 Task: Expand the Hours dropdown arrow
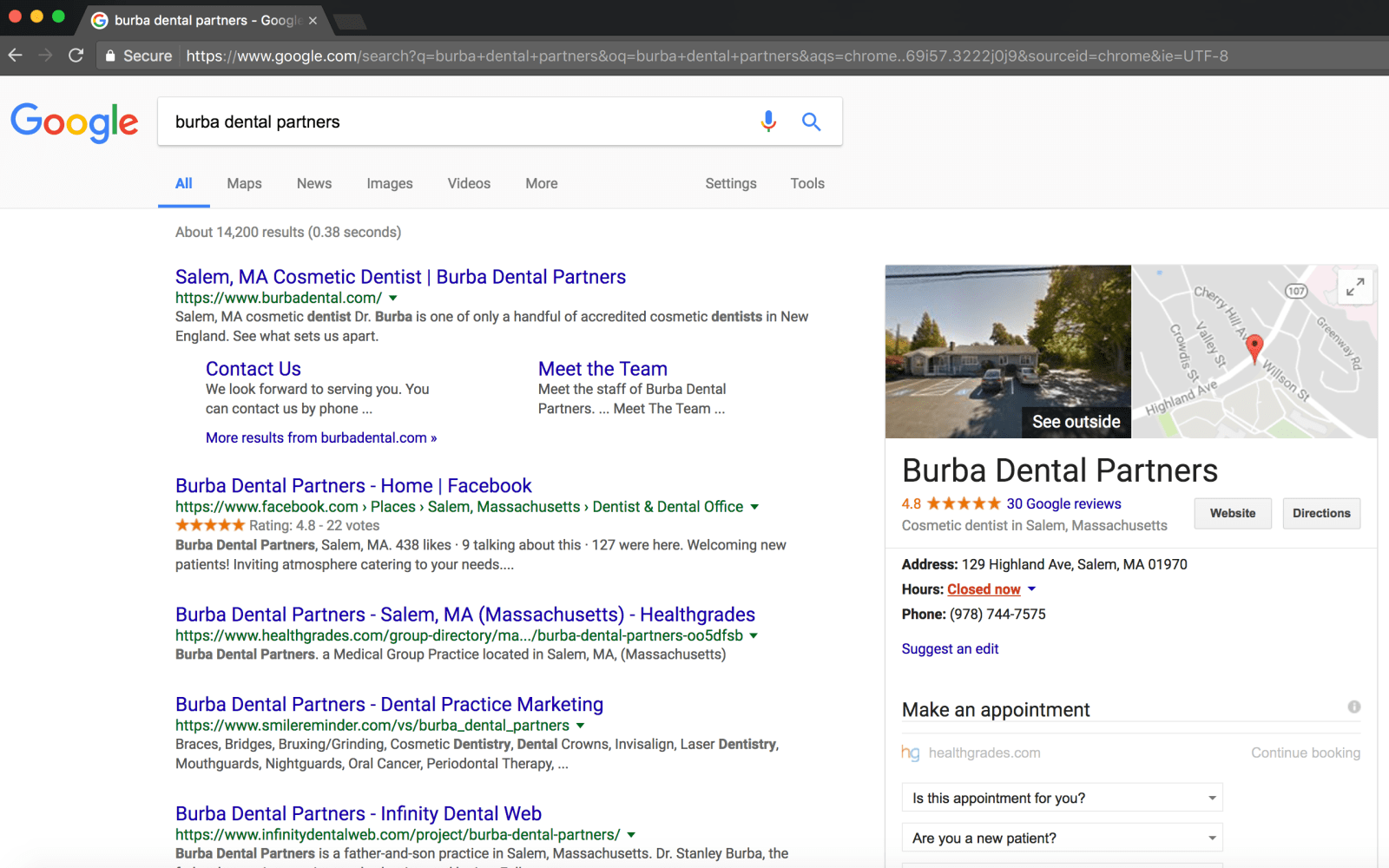point(1032,589)
